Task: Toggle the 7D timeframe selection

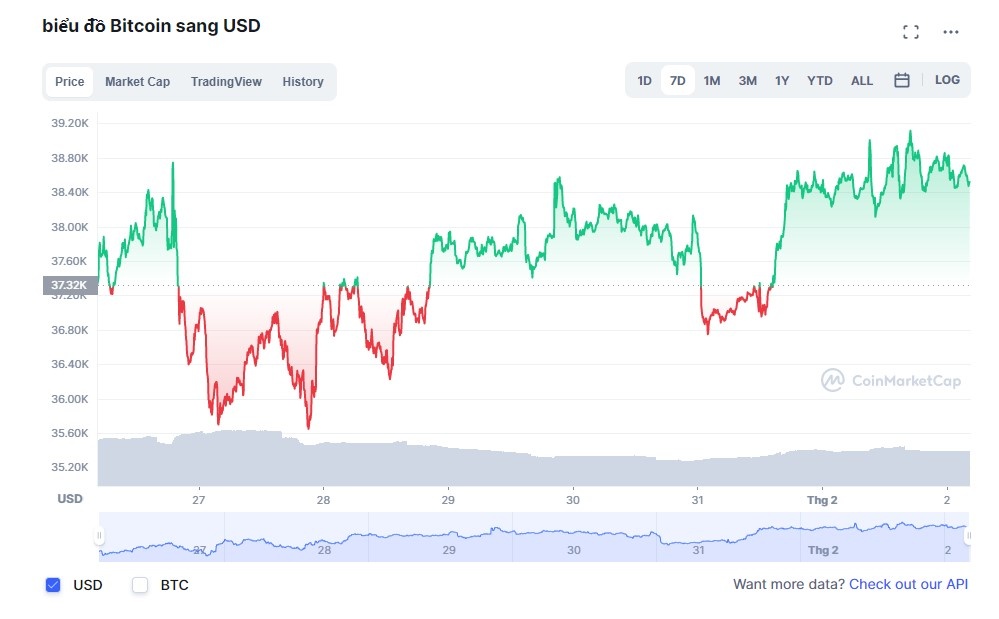Action: [678, 80]
